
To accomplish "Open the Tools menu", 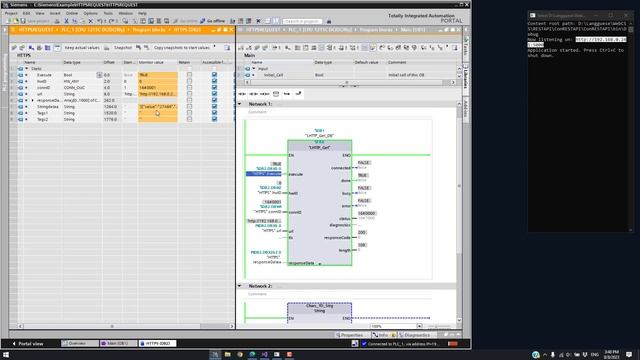I will pos(108,13).
